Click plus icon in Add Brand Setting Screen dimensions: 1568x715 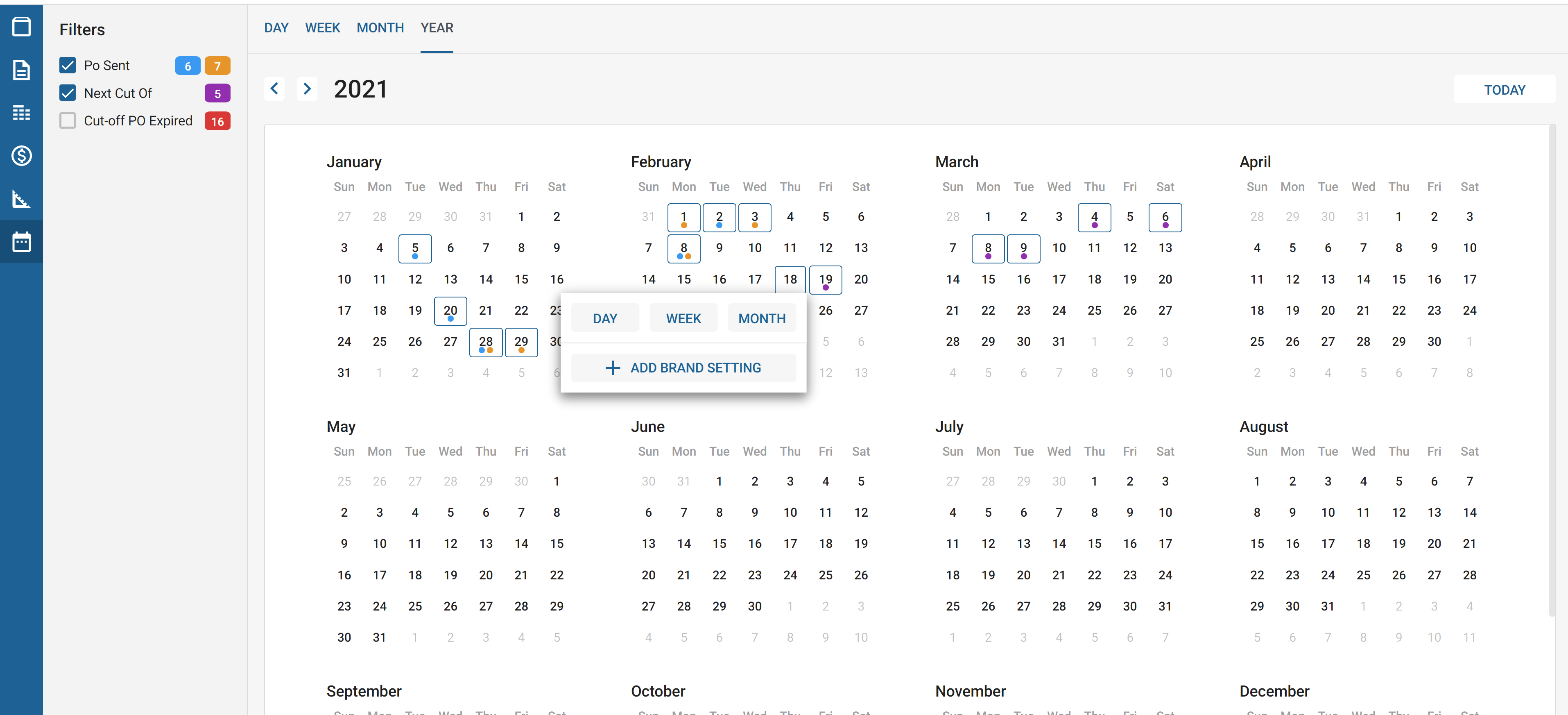click(x=612, y=368)
